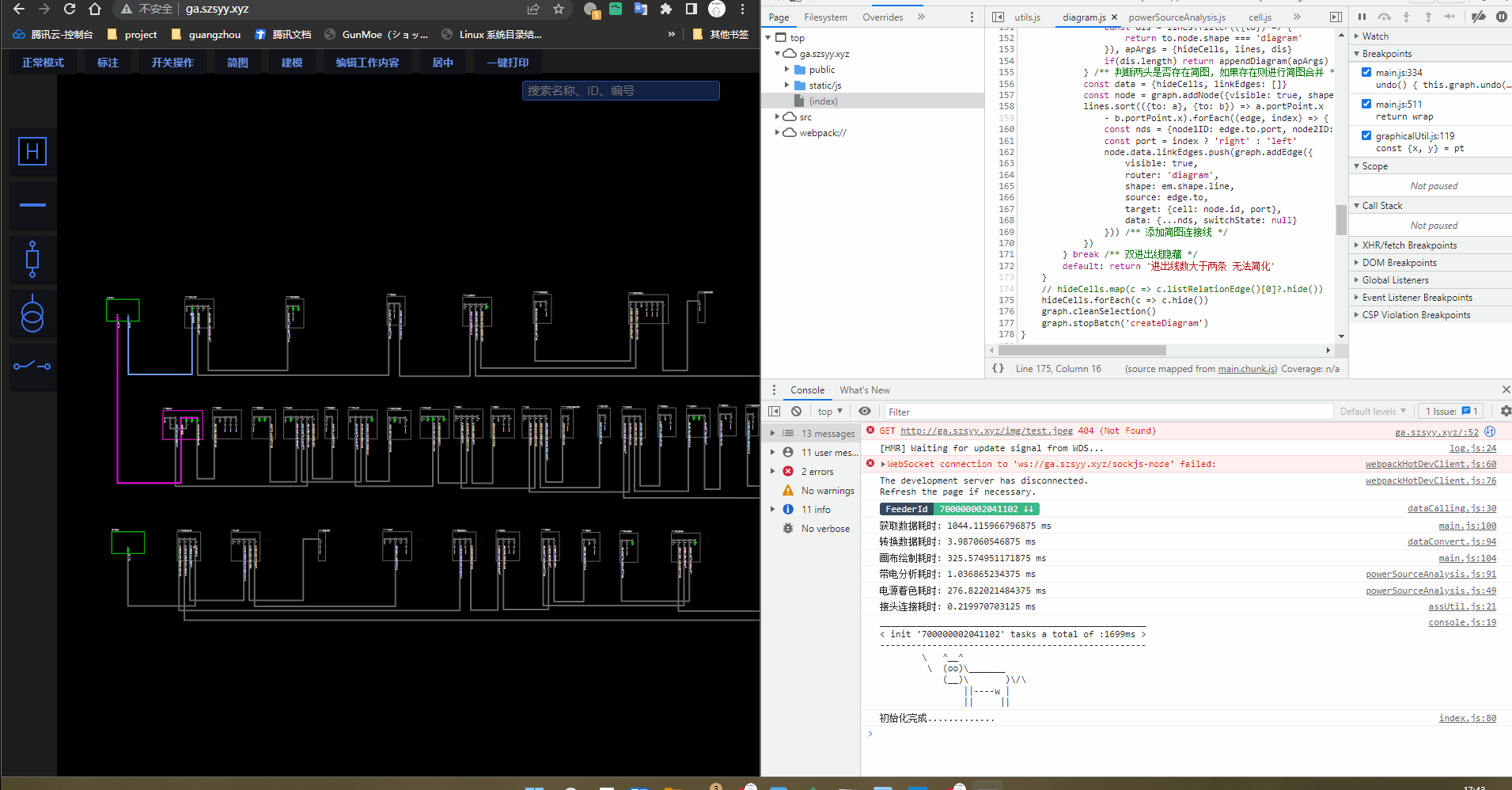The image size is (1512, 790).
Task: Toggle the graphicalUtil.js:119 breakpoint checkbox
Action: point(1366,135)
